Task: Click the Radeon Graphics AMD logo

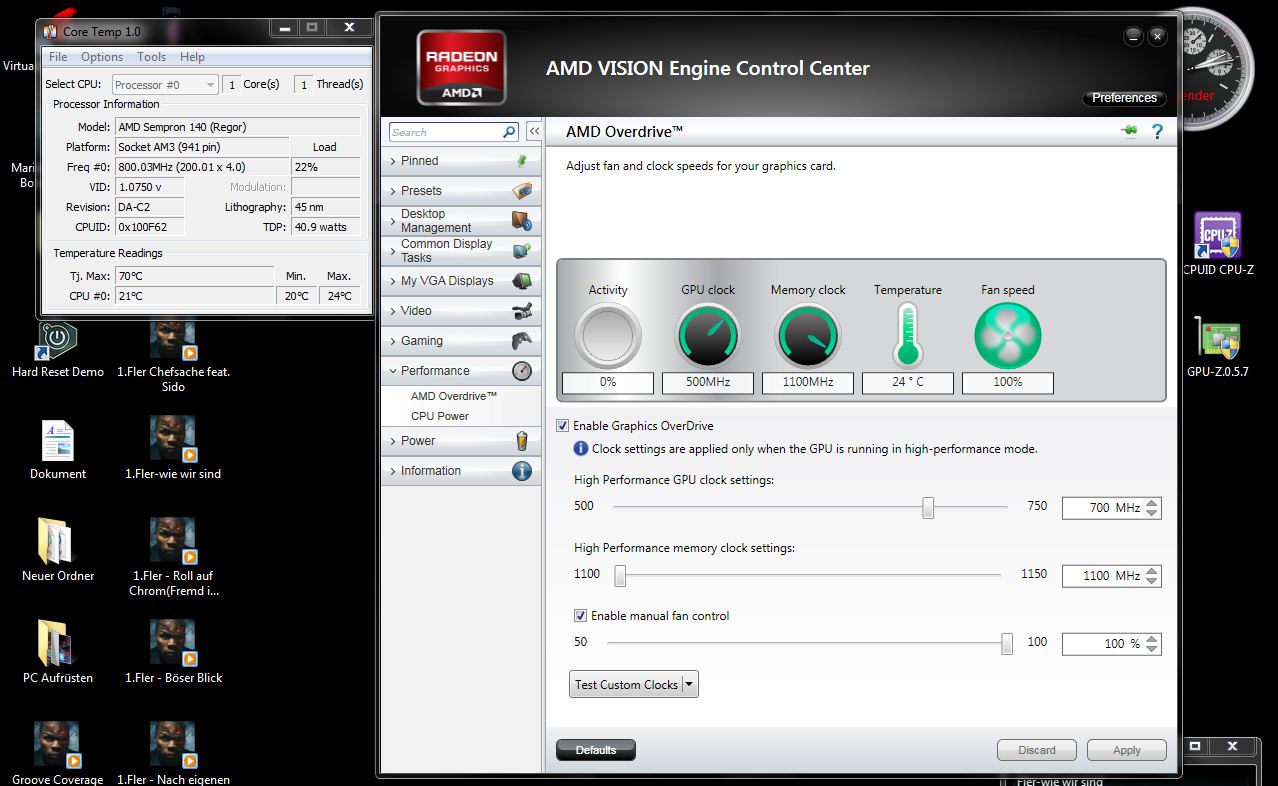Action: click(461, 67)
